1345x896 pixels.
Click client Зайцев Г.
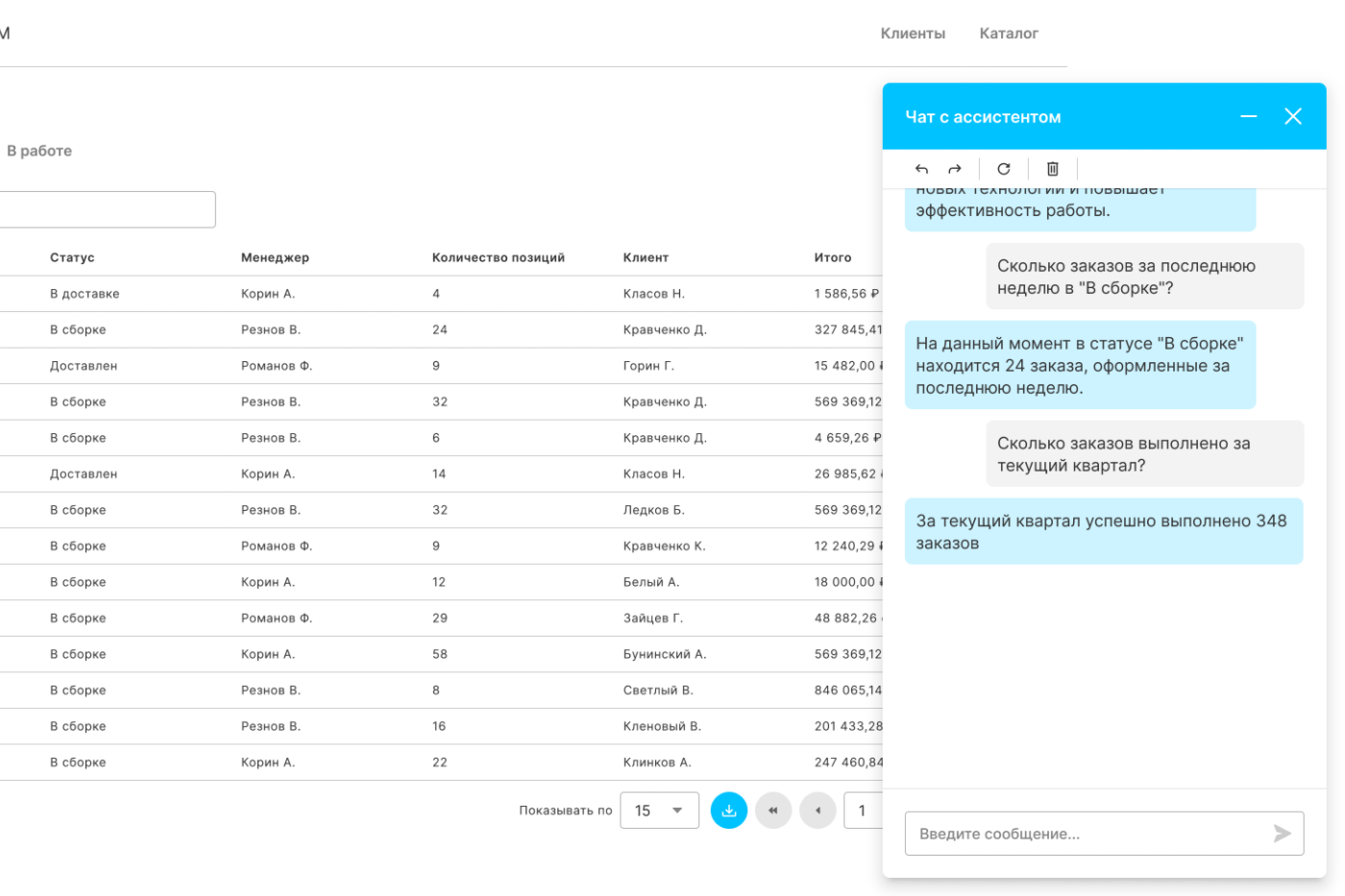[653, 618]
